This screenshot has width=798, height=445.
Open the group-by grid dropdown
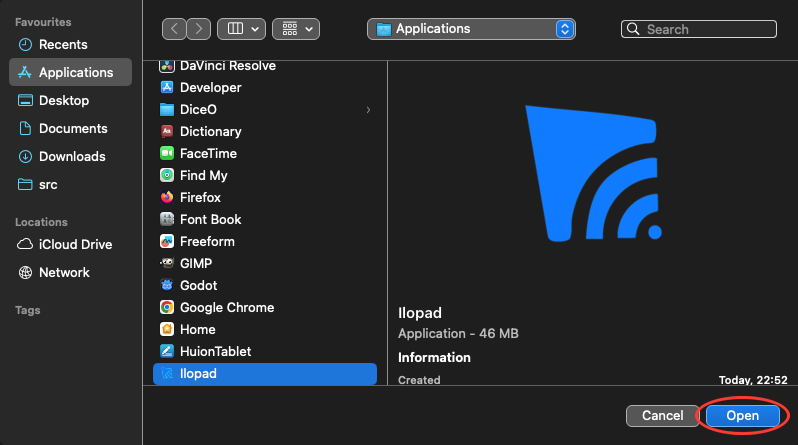(x=296, y=29)
